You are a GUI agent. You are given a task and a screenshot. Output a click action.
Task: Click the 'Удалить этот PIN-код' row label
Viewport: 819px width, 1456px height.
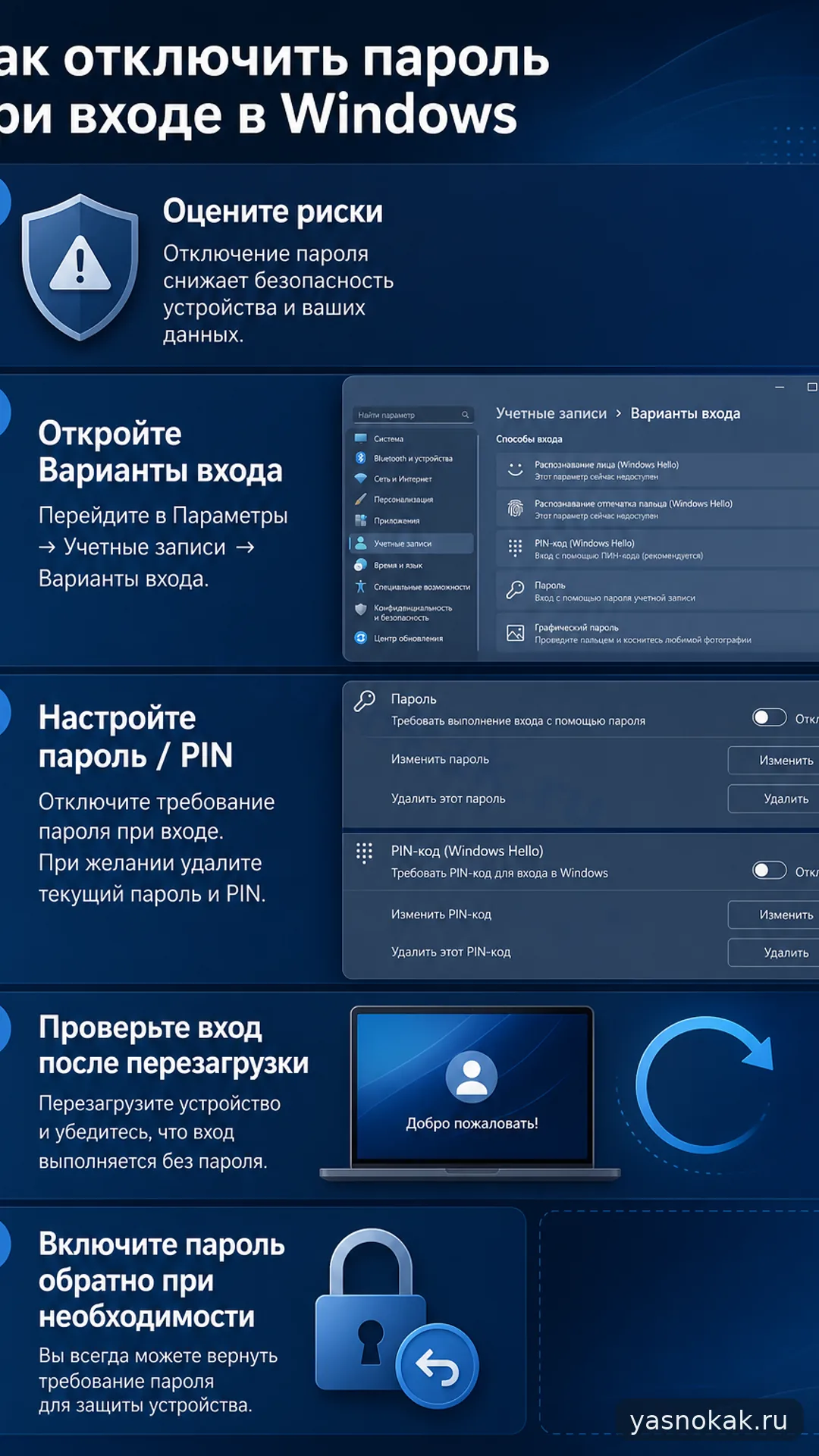click(x=451, y=952)
